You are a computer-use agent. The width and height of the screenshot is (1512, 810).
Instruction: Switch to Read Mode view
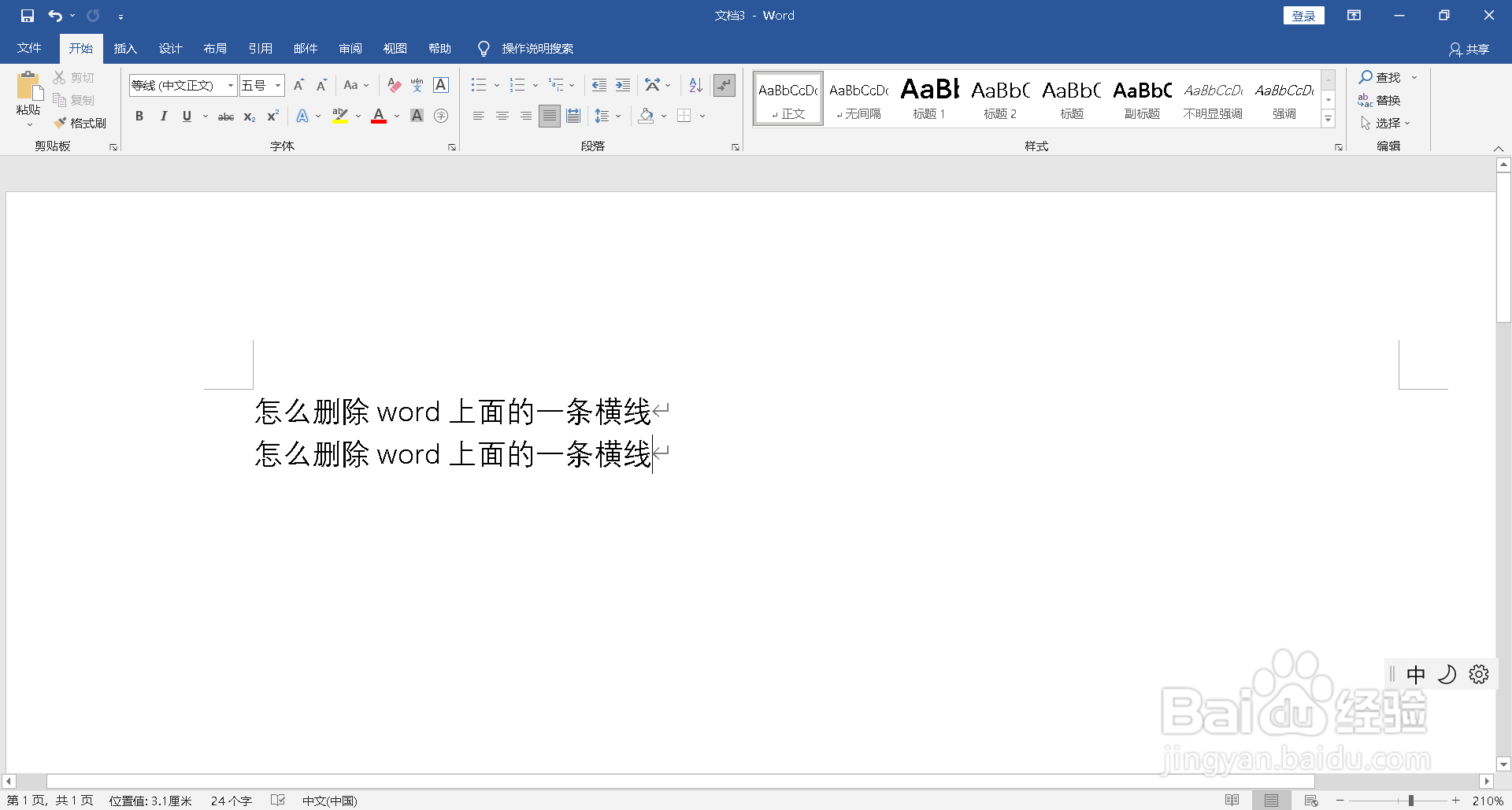(x=1233, y=800)
